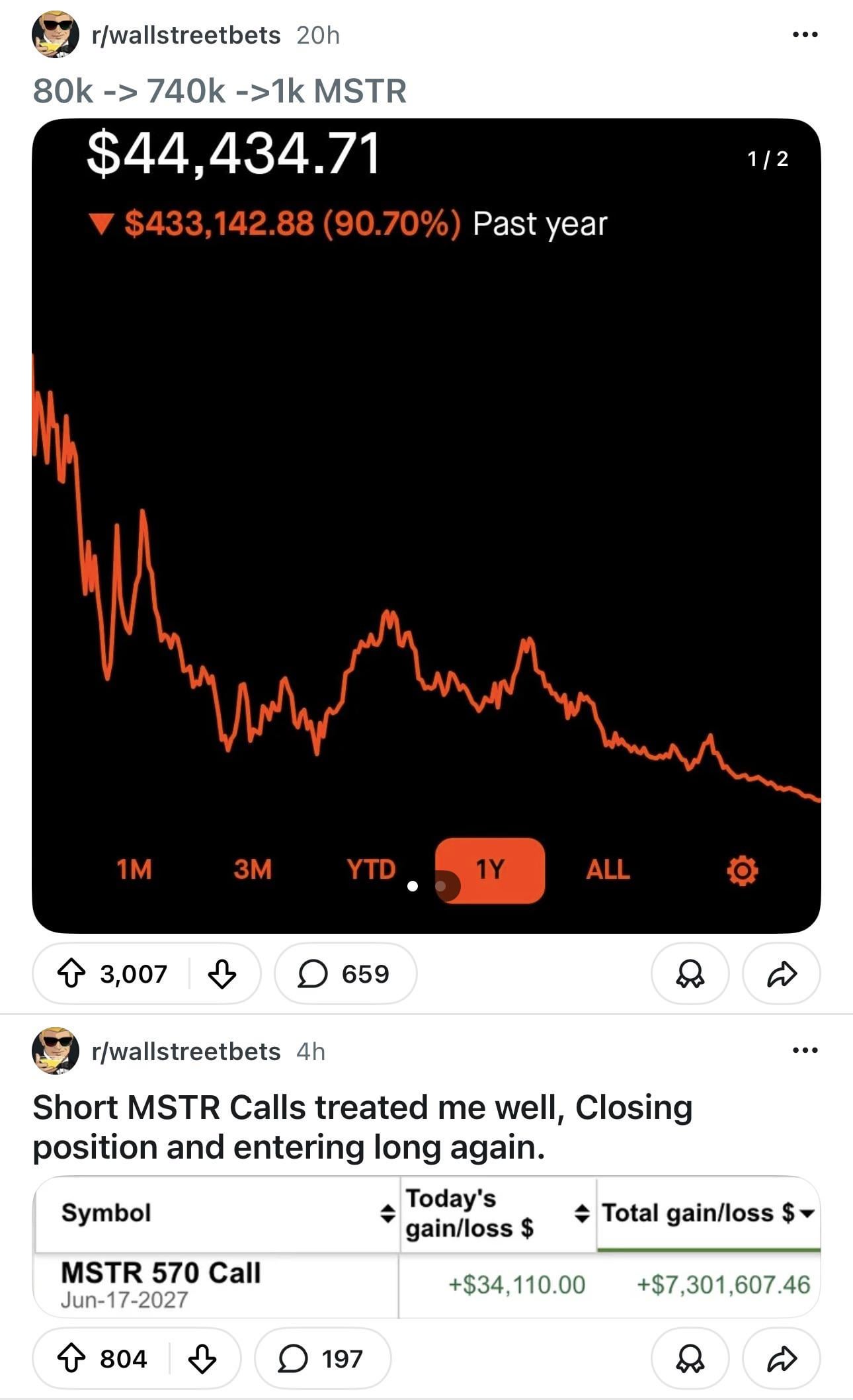Upvote the Short MSTR Calls post
This screenshot has width=853, height=1400.
click(71, 1359)
